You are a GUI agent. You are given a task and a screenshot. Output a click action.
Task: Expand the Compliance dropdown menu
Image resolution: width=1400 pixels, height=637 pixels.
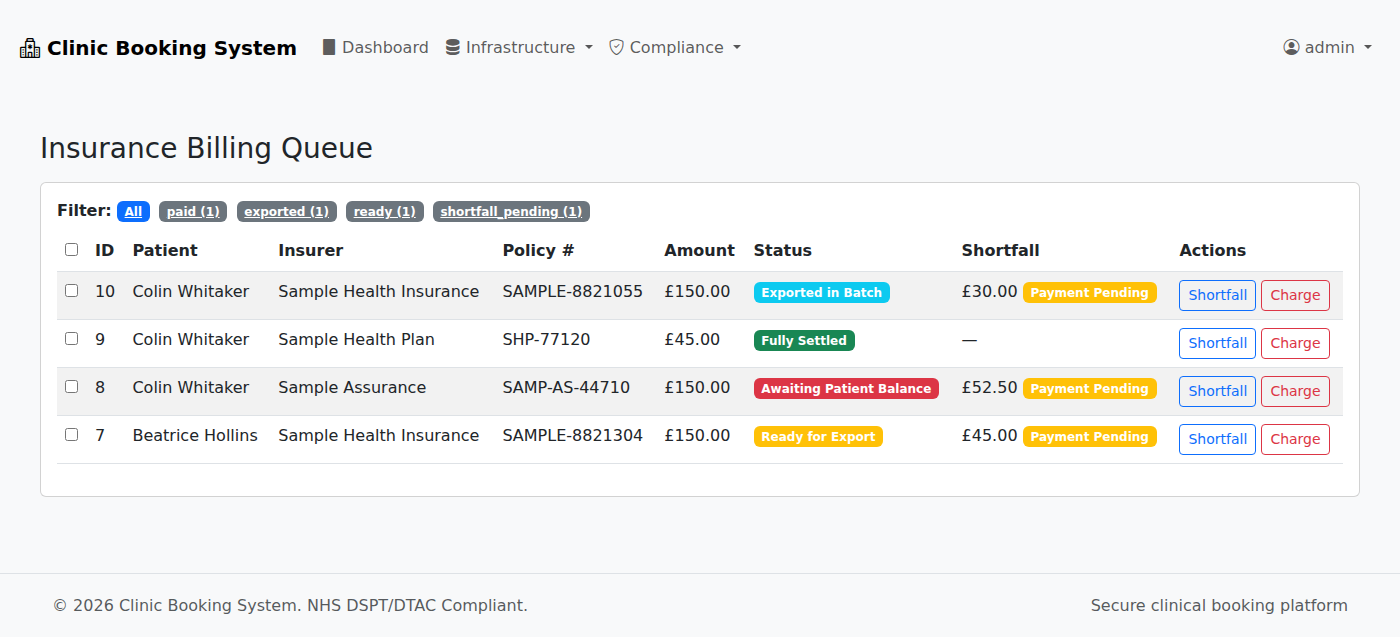click(675, 47)
